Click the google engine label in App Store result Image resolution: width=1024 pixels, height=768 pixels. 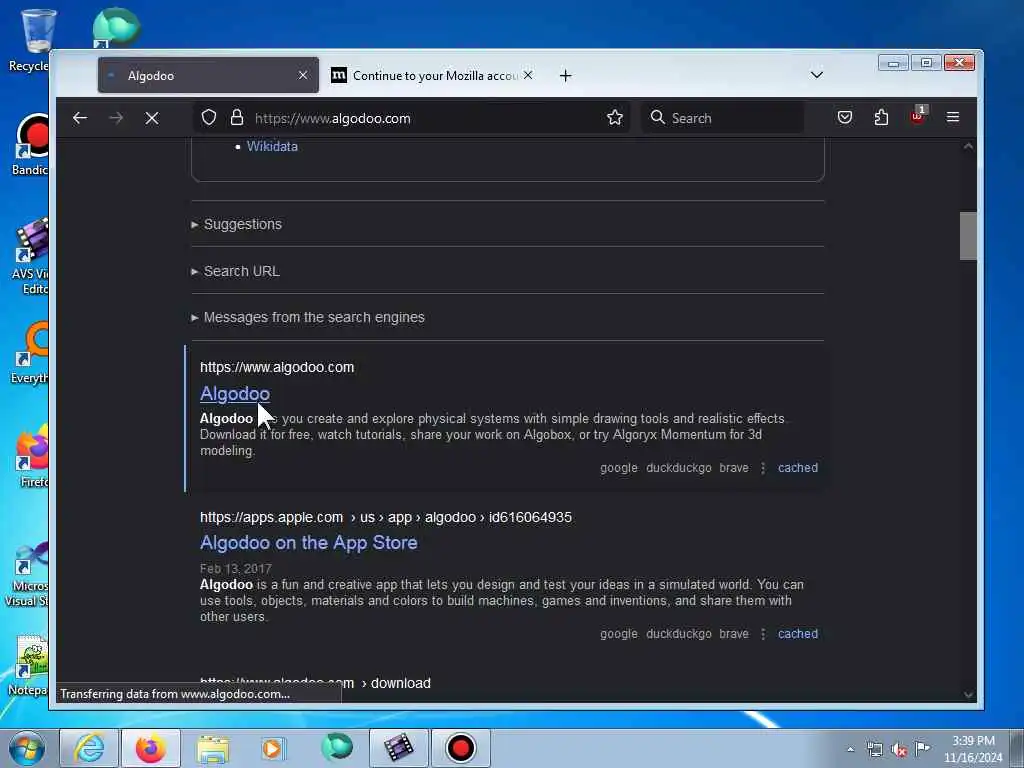[x=618, y=633]
